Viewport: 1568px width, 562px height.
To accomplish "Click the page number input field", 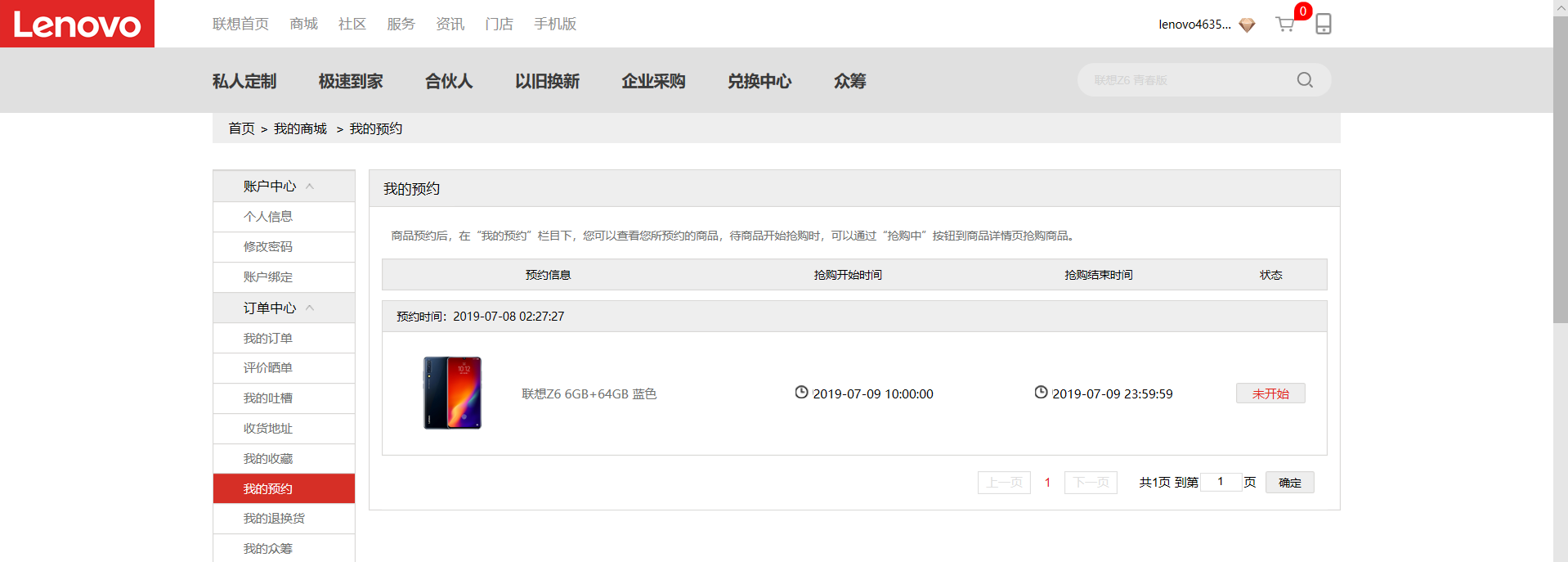I will [1221, 482].
